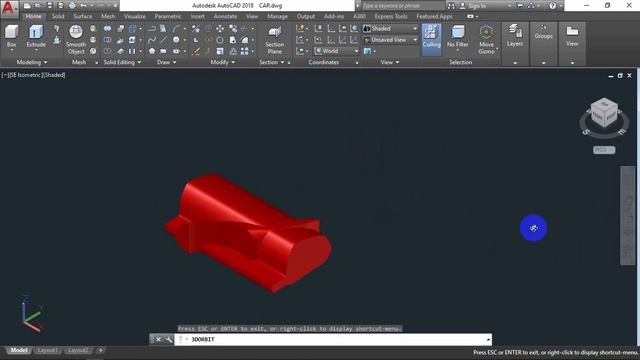The width and height of the screenshot is (640, 360).
Task: Click the ViewCube in the viewport corner
Action: pos(604,113)
